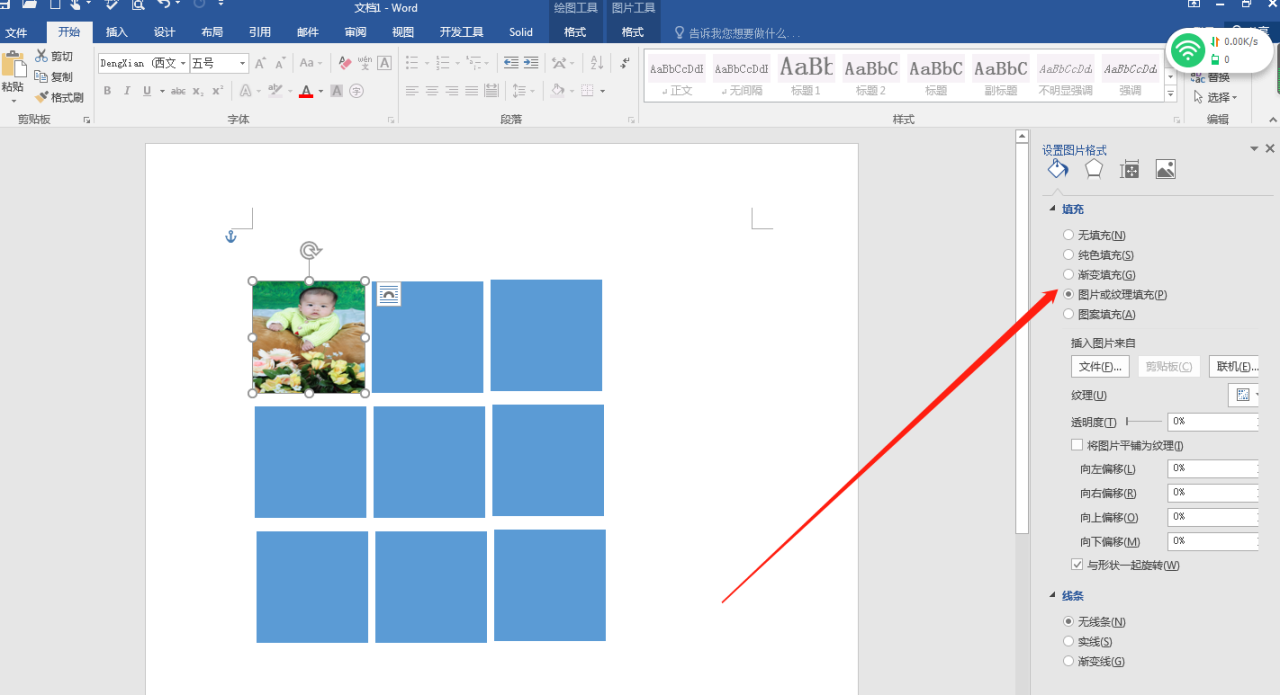Toggle Rotate with shape (与形状一起旋转) checkbox

click(x=1077, y=565)
